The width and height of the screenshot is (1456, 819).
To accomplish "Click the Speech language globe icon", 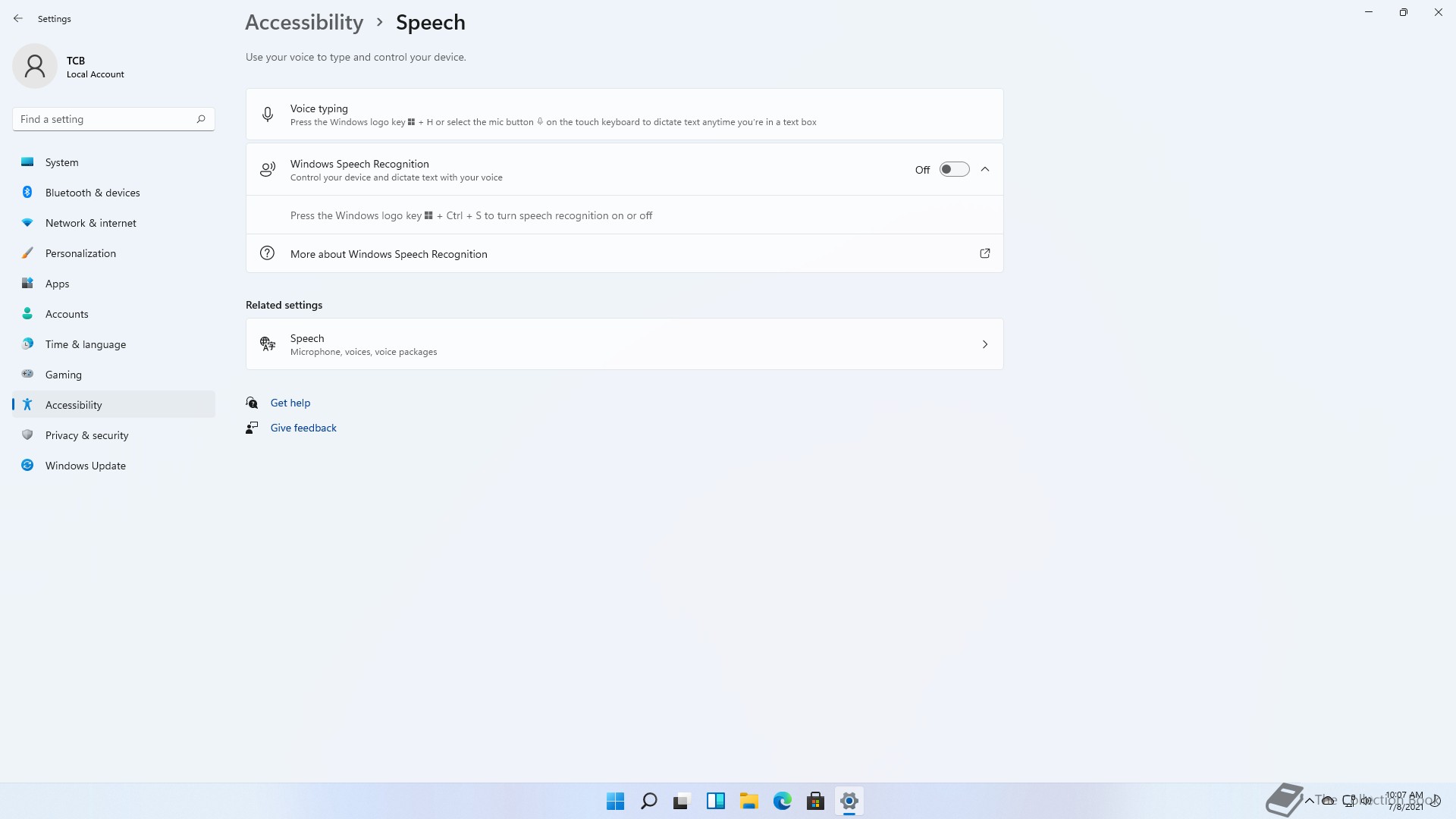I will click(x=268, y=344).
